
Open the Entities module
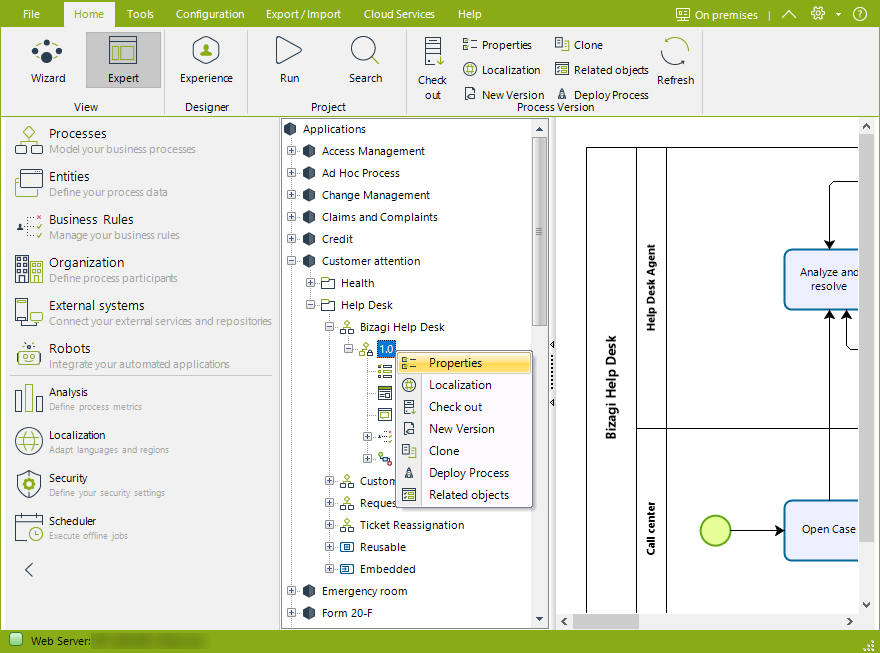click(x=140, y=183)
